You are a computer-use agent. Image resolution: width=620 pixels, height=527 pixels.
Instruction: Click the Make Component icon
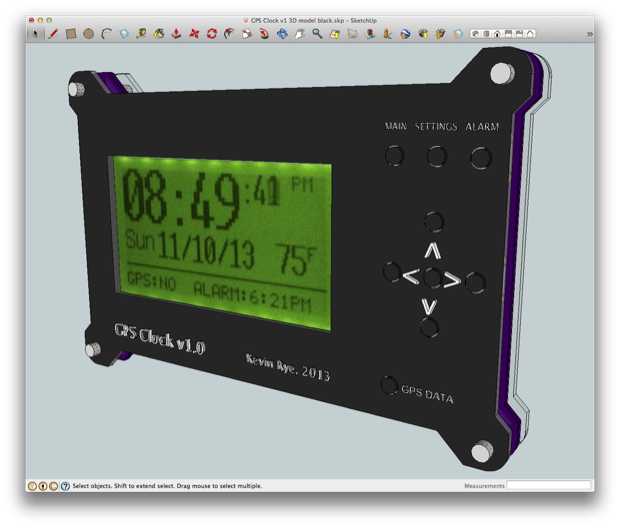click(x=124, y=34)
